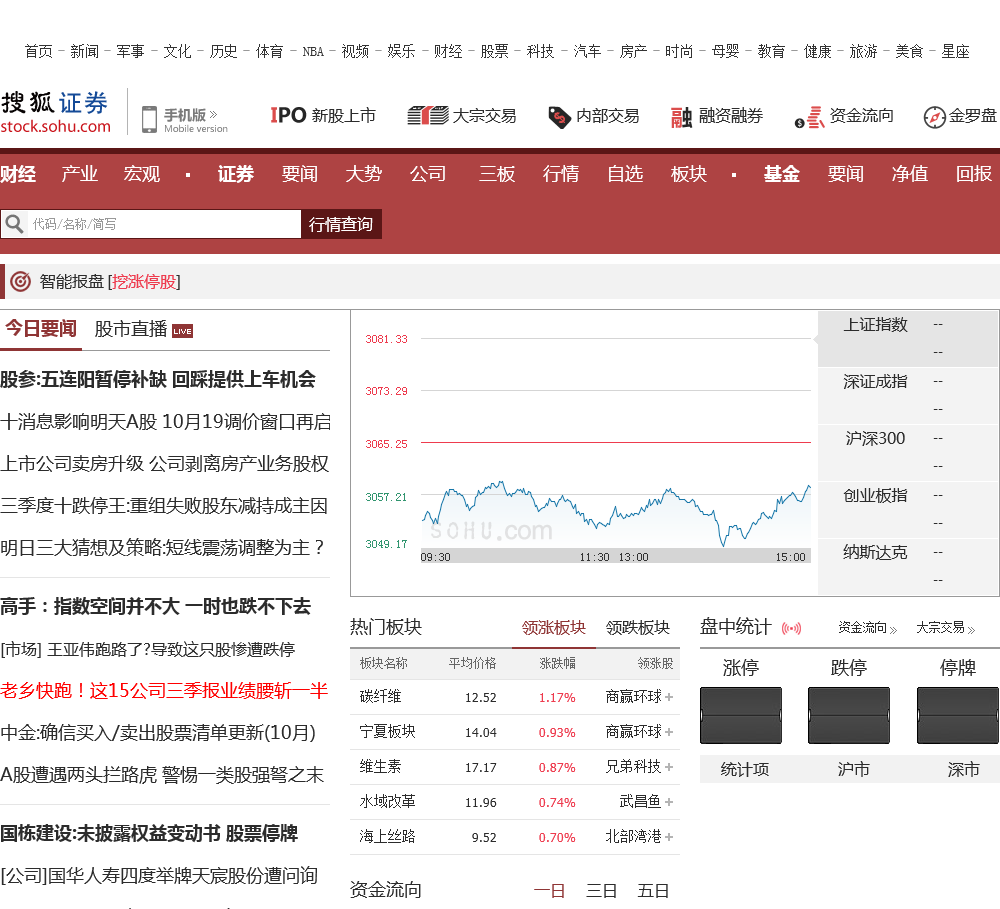Open the 维生素 sector link

(x=380, y=766)
